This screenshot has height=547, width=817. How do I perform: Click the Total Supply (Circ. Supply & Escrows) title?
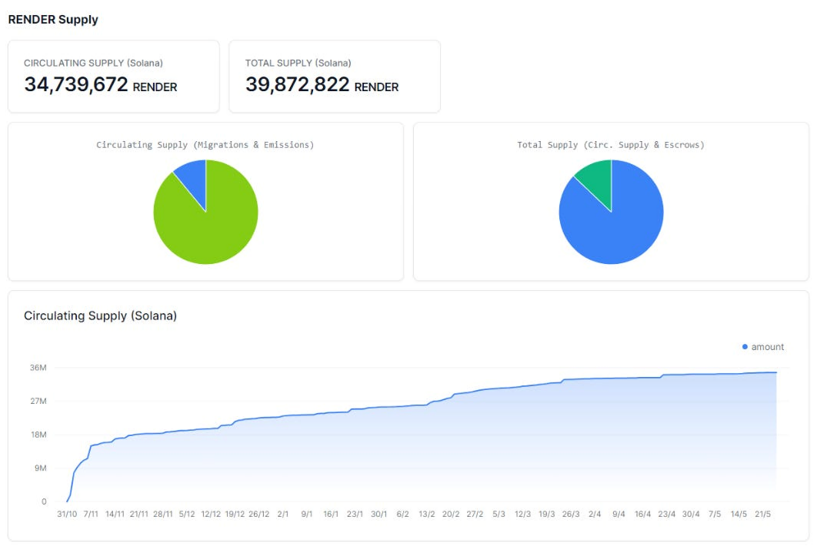coord(611,145)
